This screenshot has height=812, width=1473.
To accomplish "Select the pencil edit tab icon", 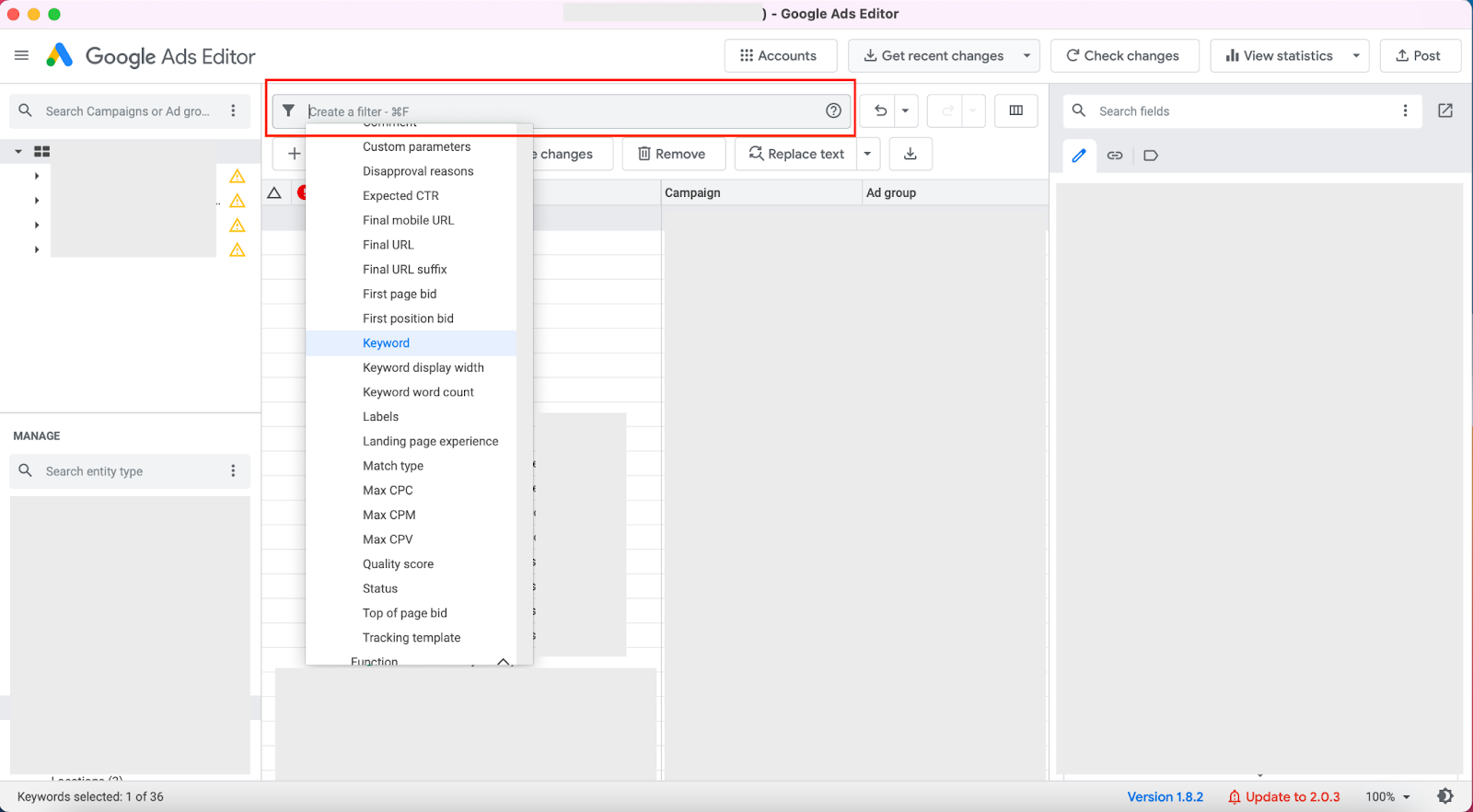I will point(1079,156).
